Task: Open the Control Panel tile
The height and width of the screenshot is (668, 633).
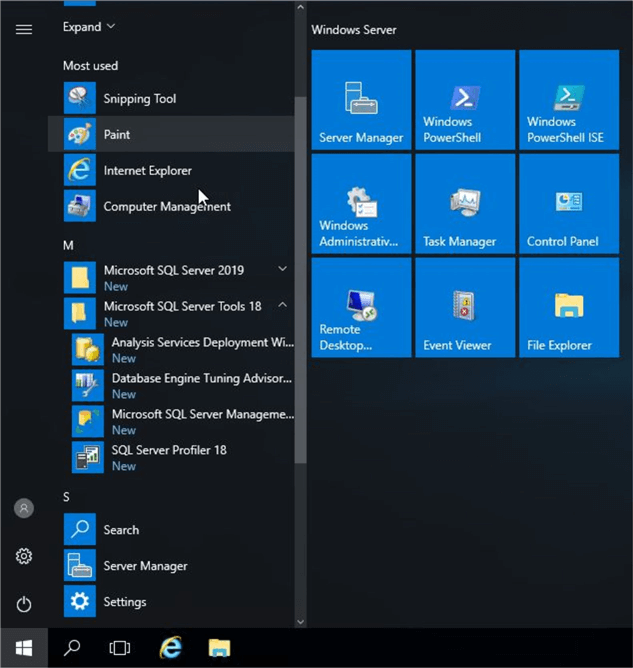Action: [x=568, y=204]
